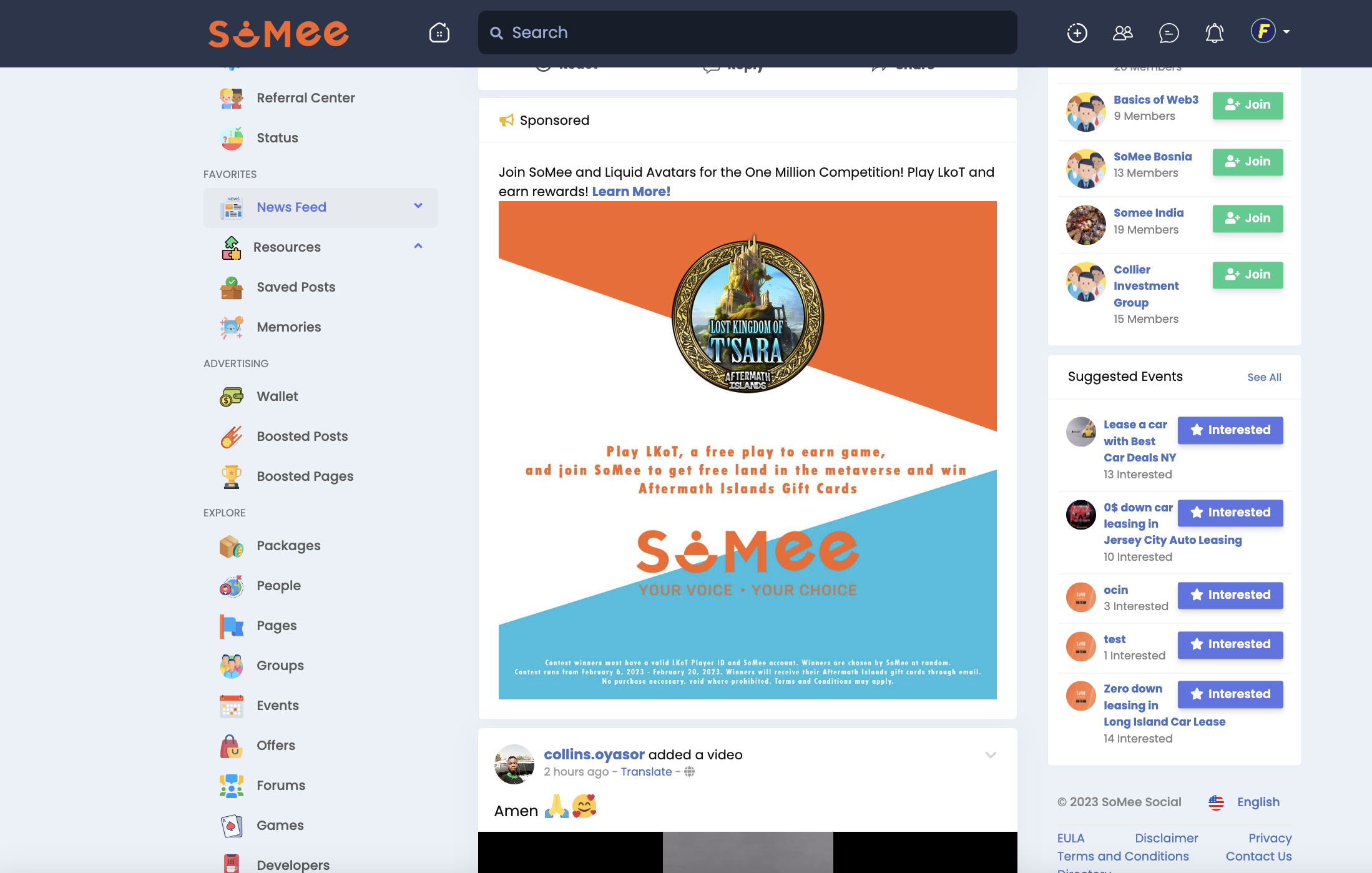1372x873 pixels.
Task: Click the Packages box icon
Action: (x=232, y=546)
